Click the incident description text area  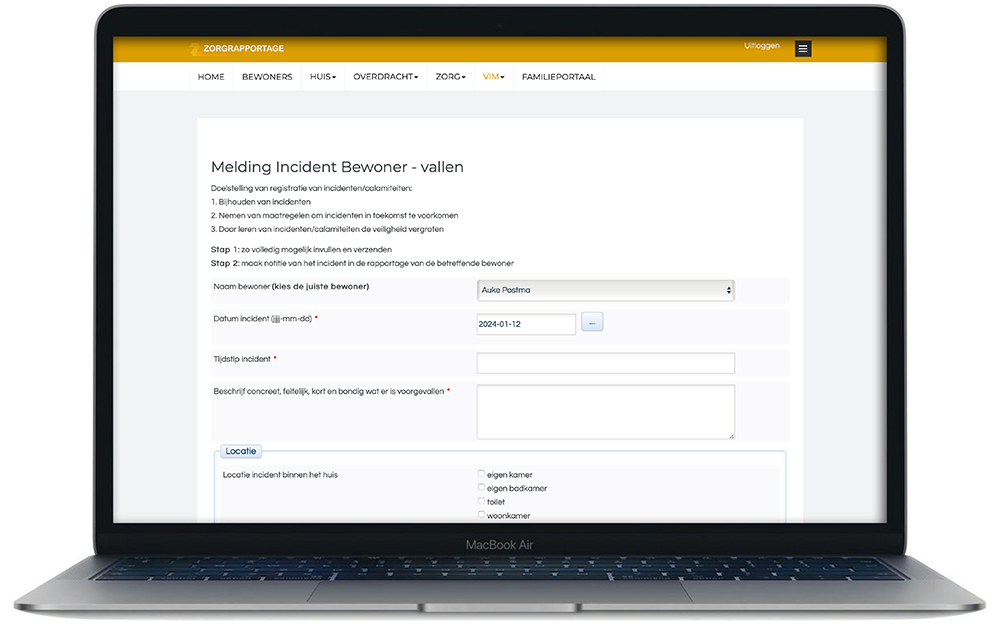pyautogui.click(x=605, y=411)
